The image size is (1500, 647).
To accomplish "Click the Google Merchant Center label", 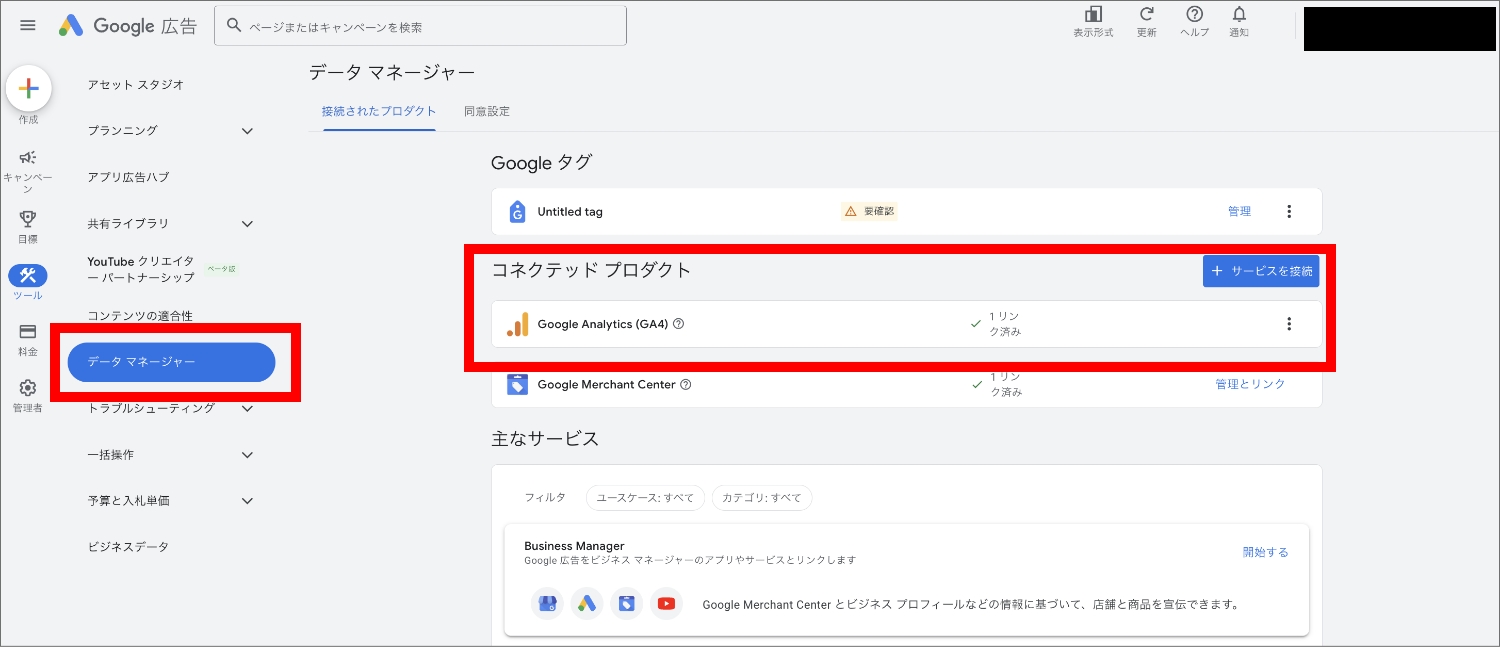I will click(607, 384).
